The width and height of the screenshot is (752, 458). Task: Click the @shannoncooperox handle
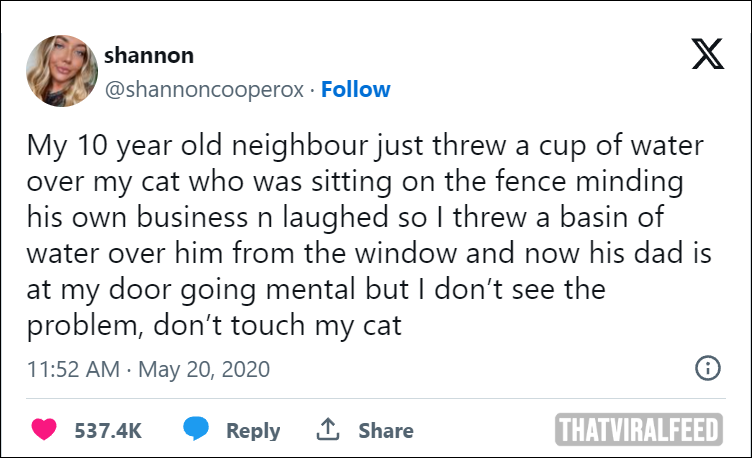(x=204, y=90)
